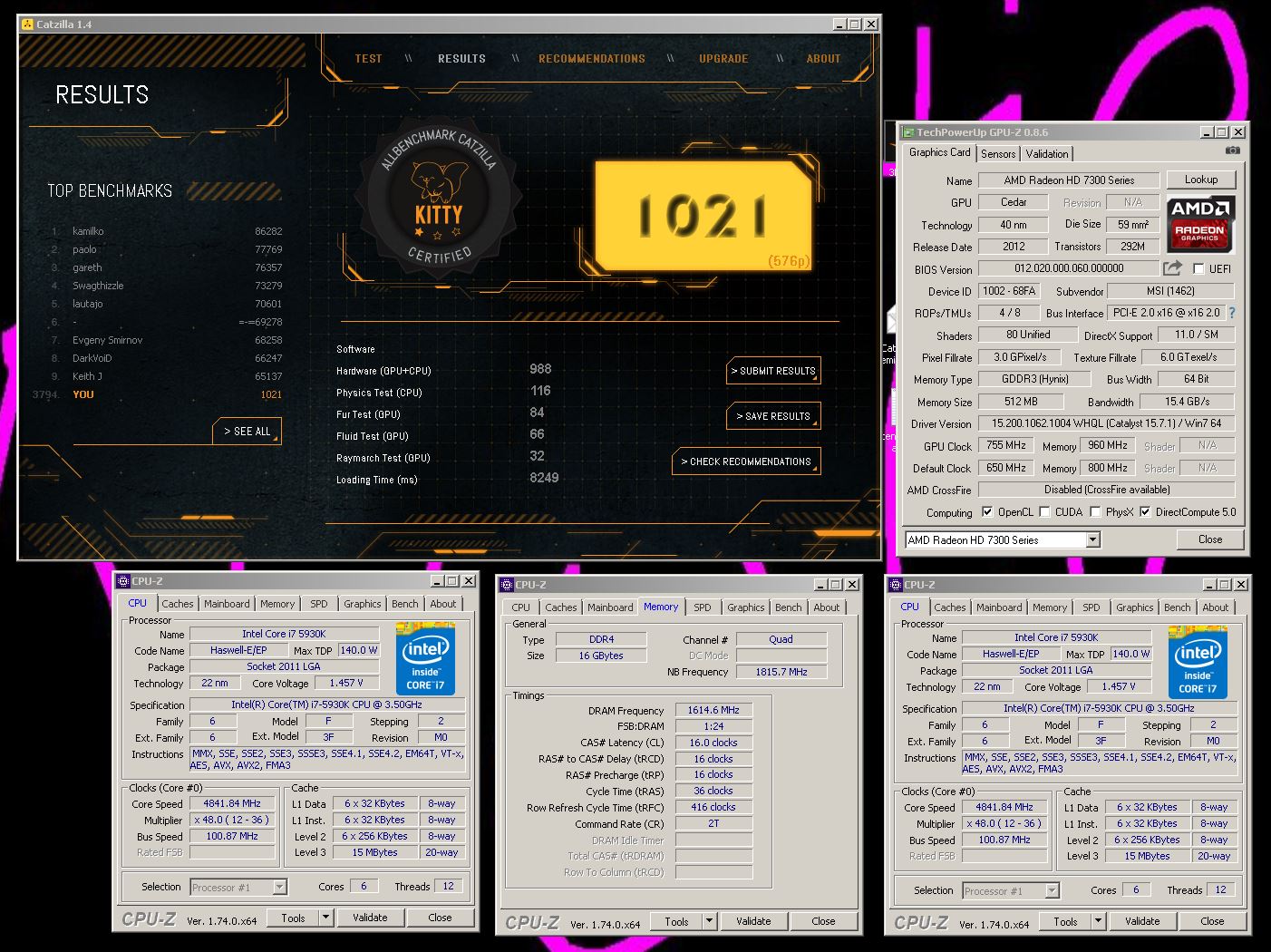This screenshot has height=952, width=1271.
Task: Click the DRAM Frequency value 1614.6 MHz
Action: point(713,710)
